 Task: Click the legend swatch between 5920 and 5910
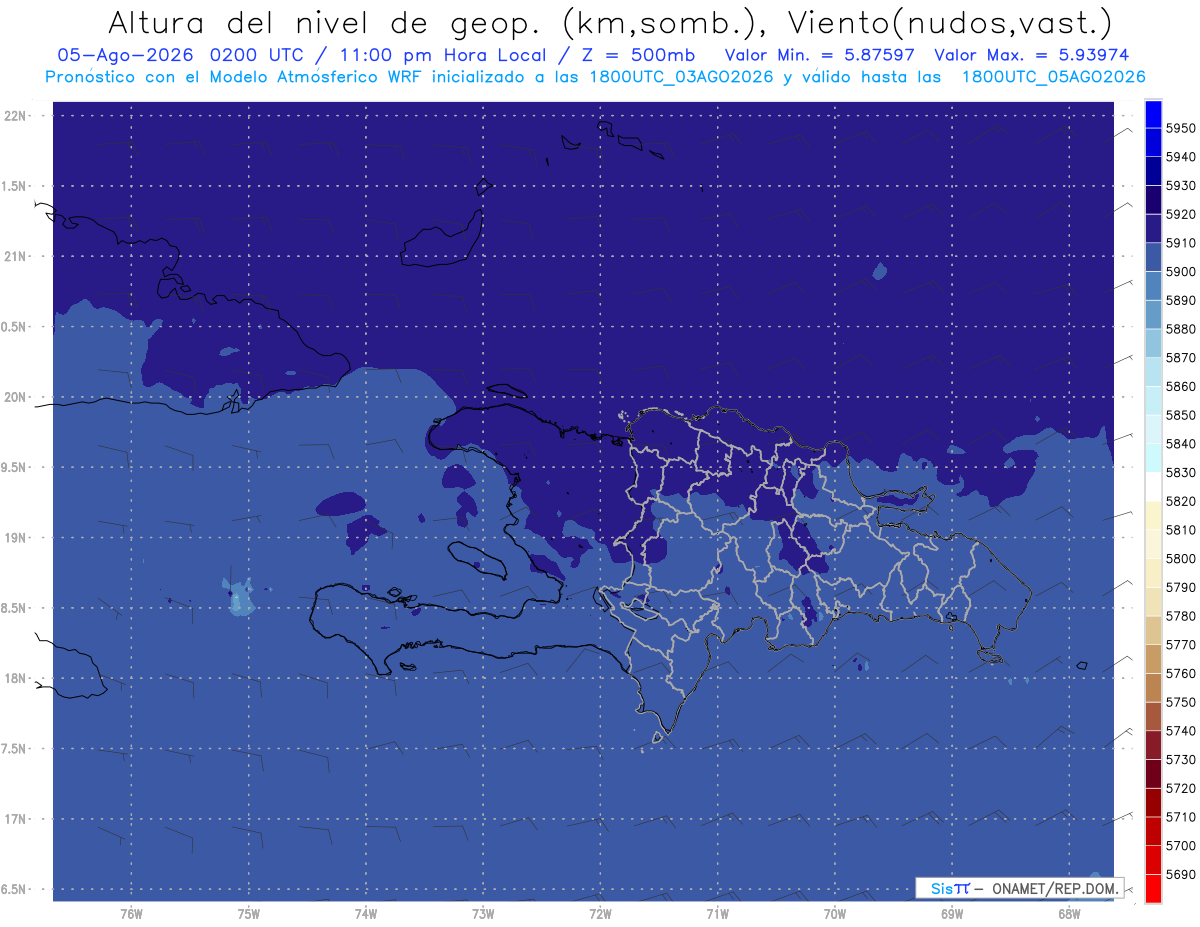click(1153, 229)
